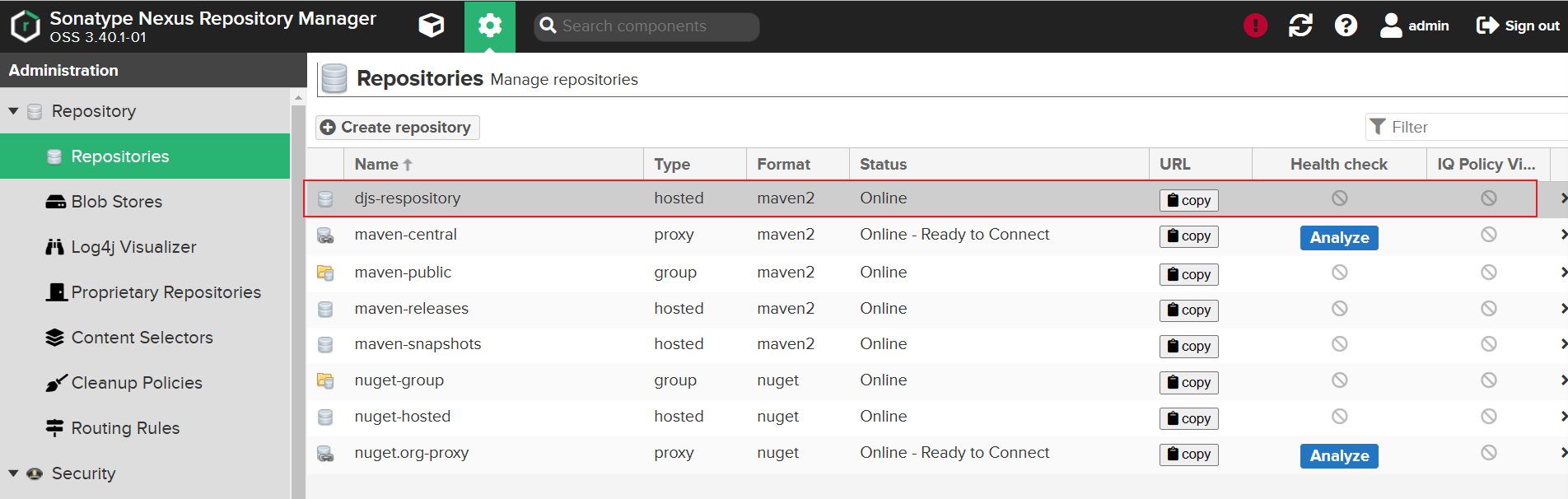Sort by the Name column header
The height and width of the screenshot is (499, 1568).
[x=495, y=164]
